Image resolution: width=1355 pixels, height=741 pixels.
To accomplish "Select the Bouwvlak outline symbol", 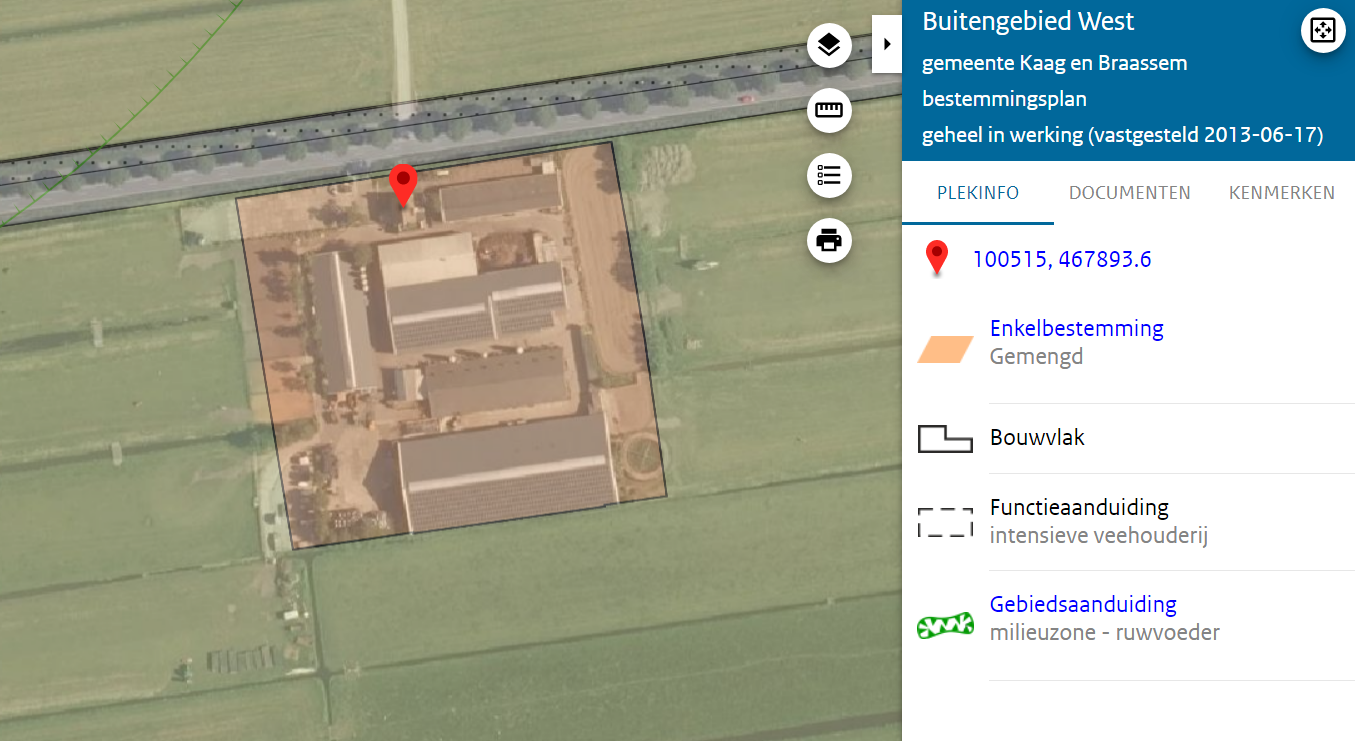I will (x=944, y=437).
